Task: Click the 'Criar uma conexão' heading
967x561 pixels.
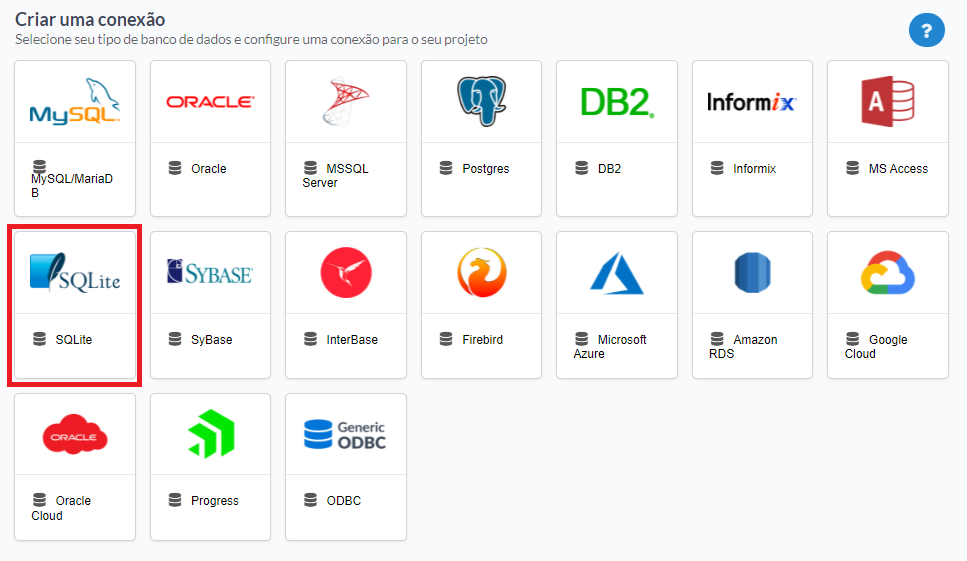Action: coord(90,19)
